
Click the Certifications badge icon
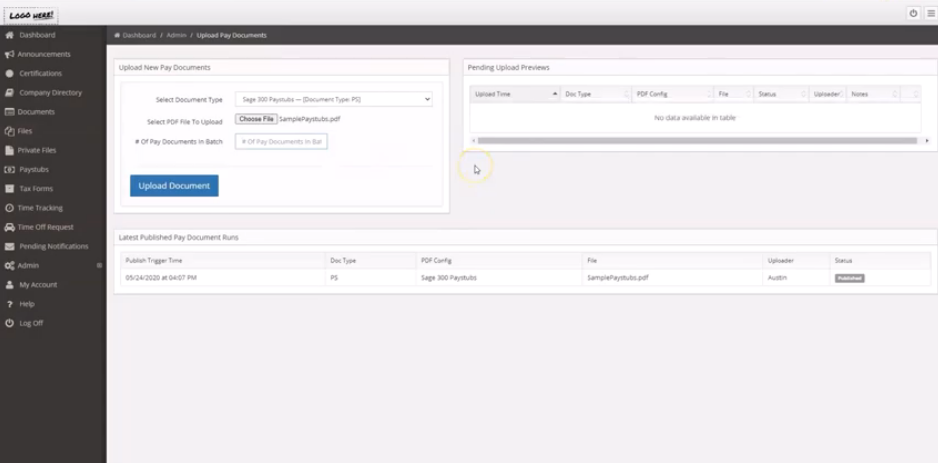[x=9, y=74]
